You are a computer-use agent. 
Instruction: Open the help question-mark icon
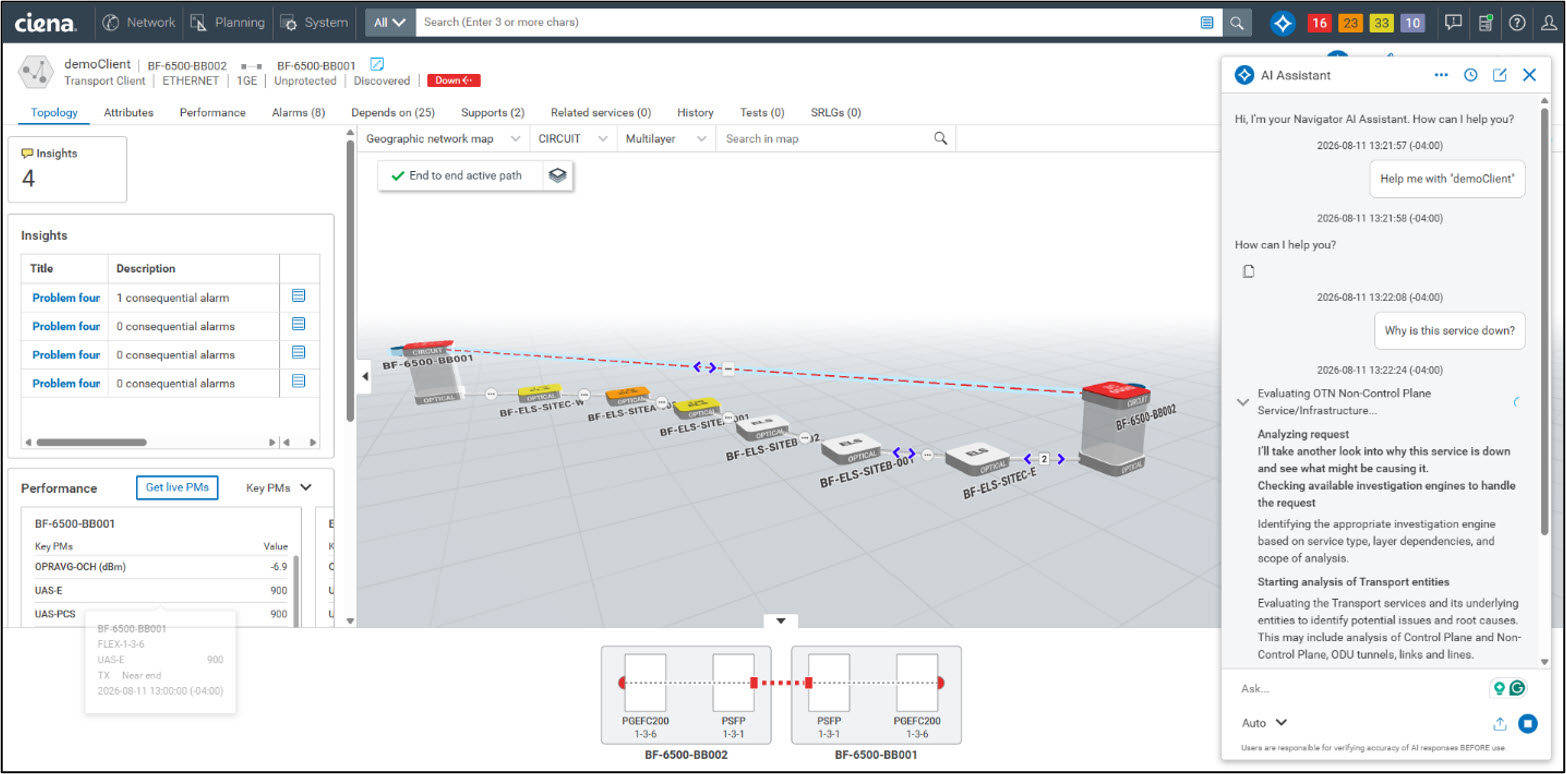pyautogui.click(x=1517, y=22)
